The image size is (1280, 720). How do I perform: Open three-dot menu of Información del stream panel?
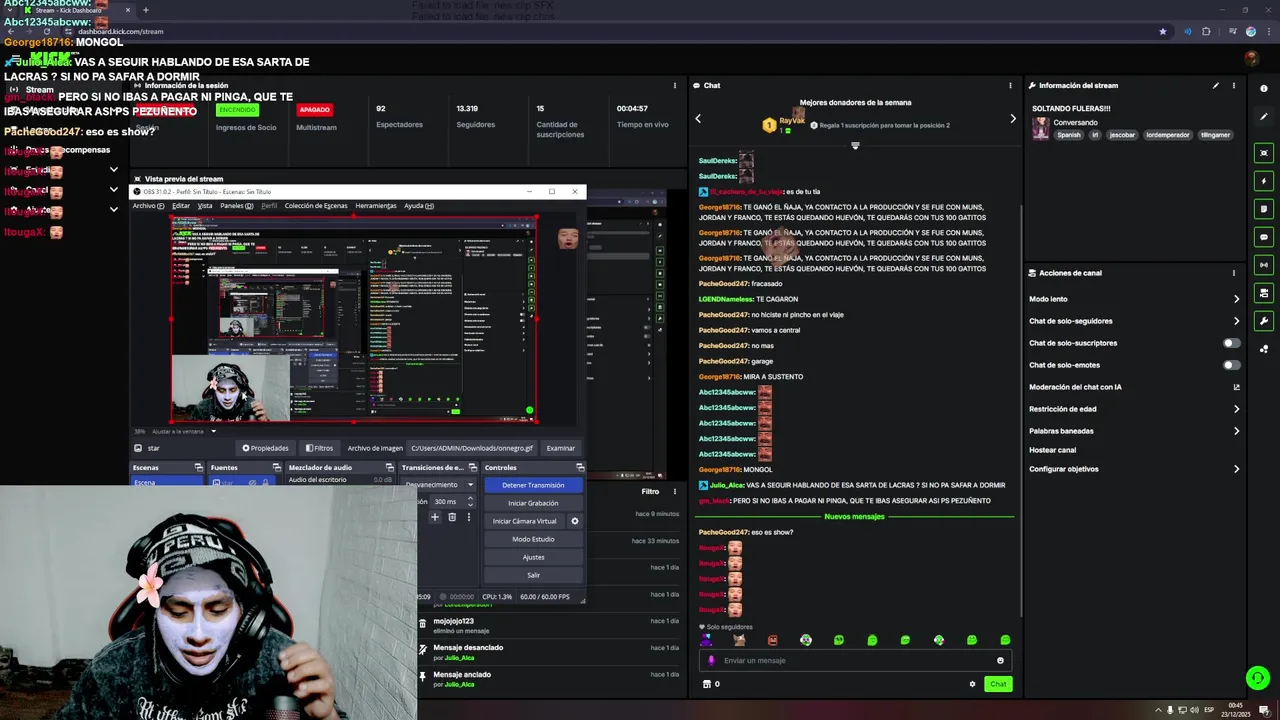[x=1233, y=85]
